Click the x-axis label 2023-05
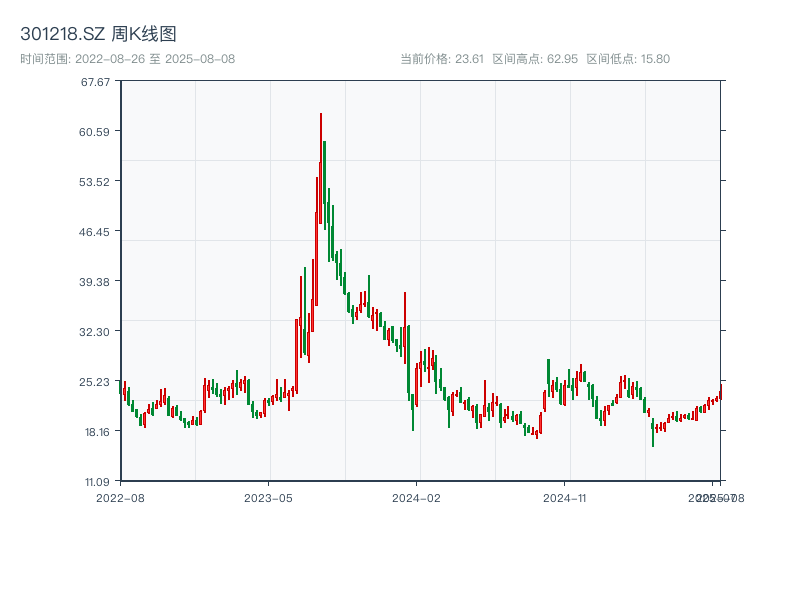800x600 pixels. [x=268, y=498]
